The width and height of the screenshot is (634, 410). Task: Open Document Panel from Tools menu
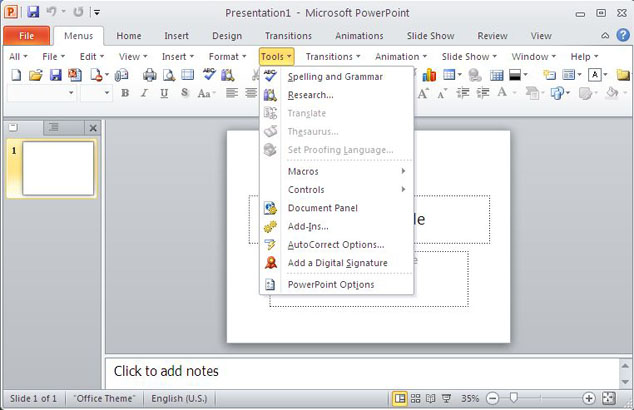coord(336,208)
